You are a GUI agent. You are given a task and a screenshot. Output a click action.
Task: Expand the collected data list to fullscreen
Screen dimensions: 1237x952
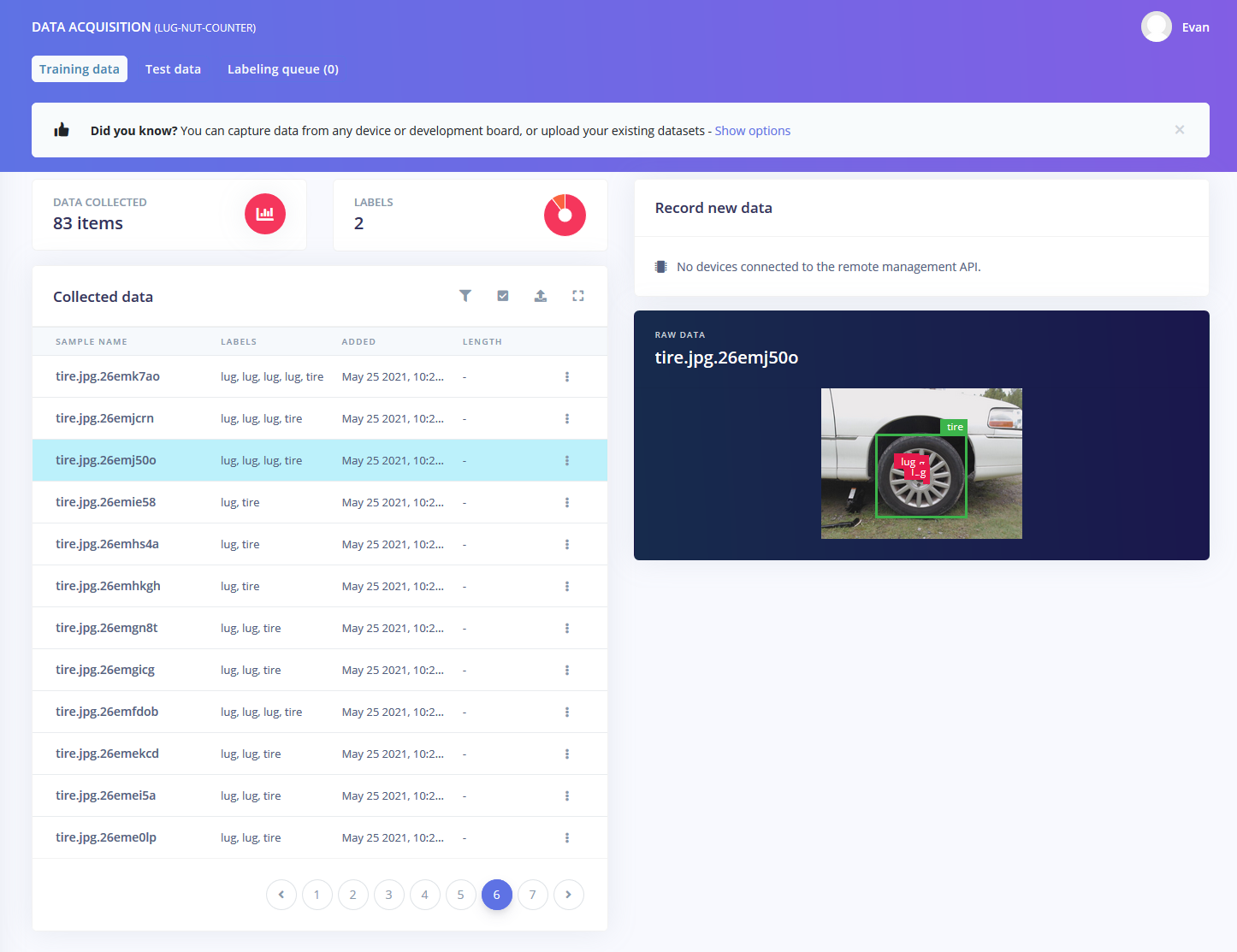click(x=578, y=296)
